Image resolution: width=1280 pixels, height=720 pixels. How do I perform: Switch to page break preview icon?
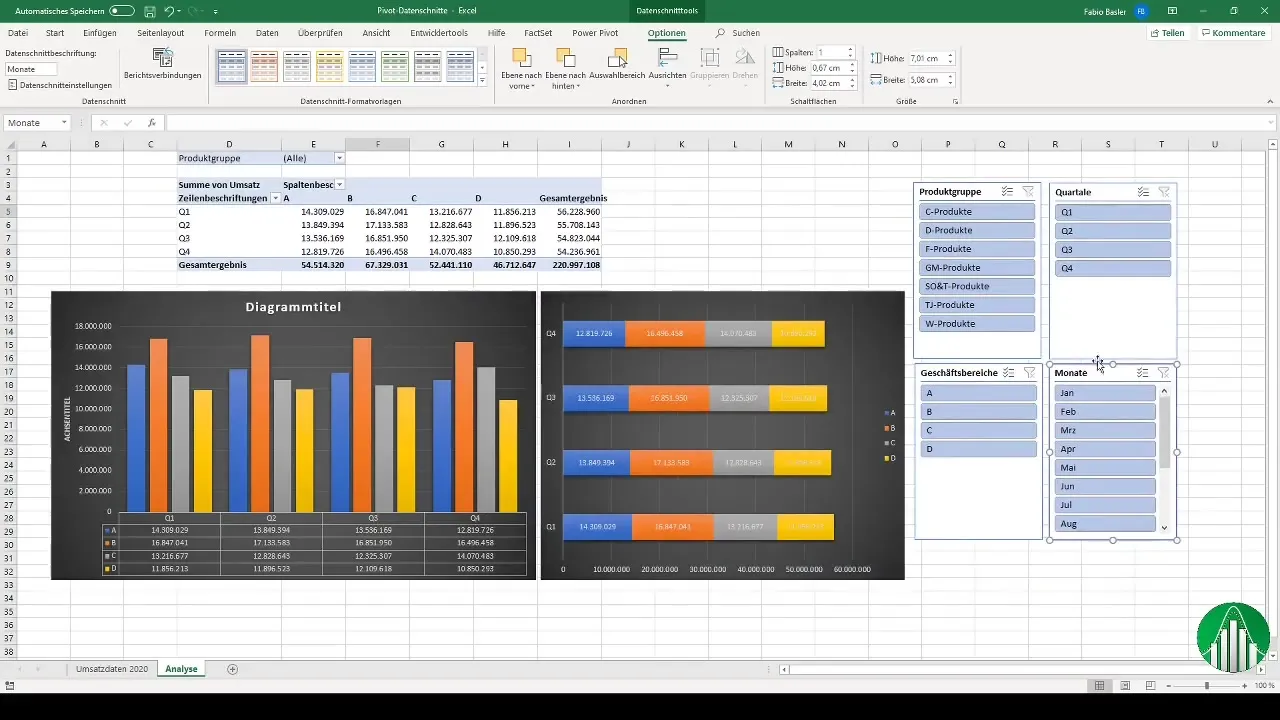[x=1150, y=686]
